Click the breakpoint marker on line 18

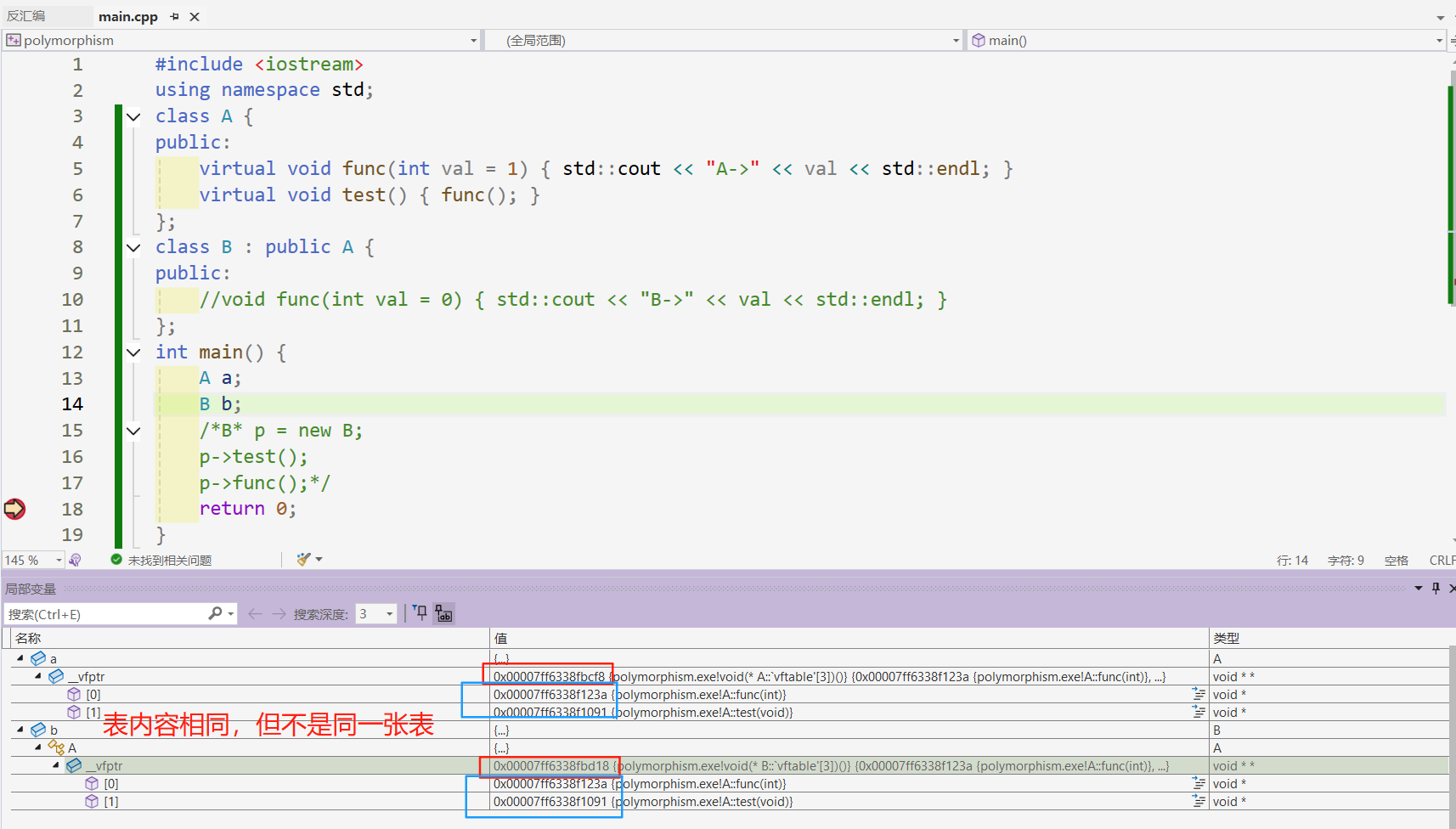click(14, 509)
